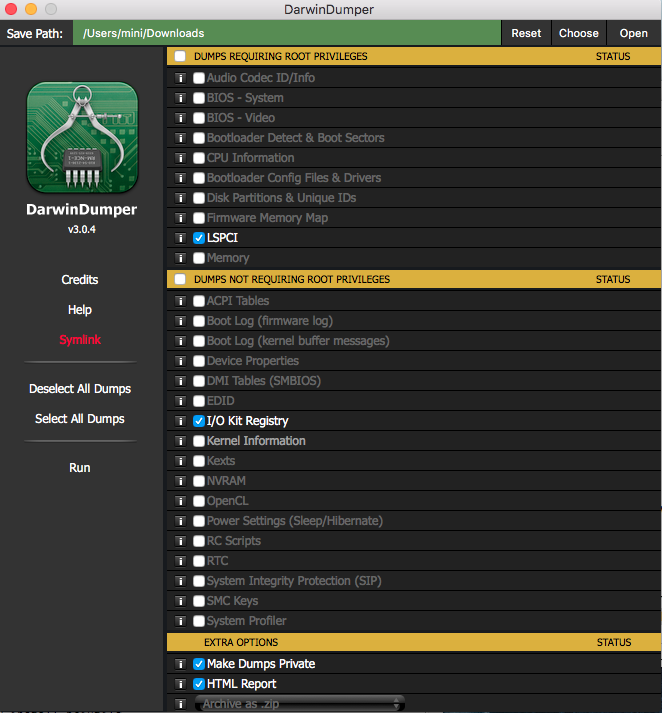Open info icon for OpenCL
Viewport: 662px width, 713px height.
(x=181, y=501)
